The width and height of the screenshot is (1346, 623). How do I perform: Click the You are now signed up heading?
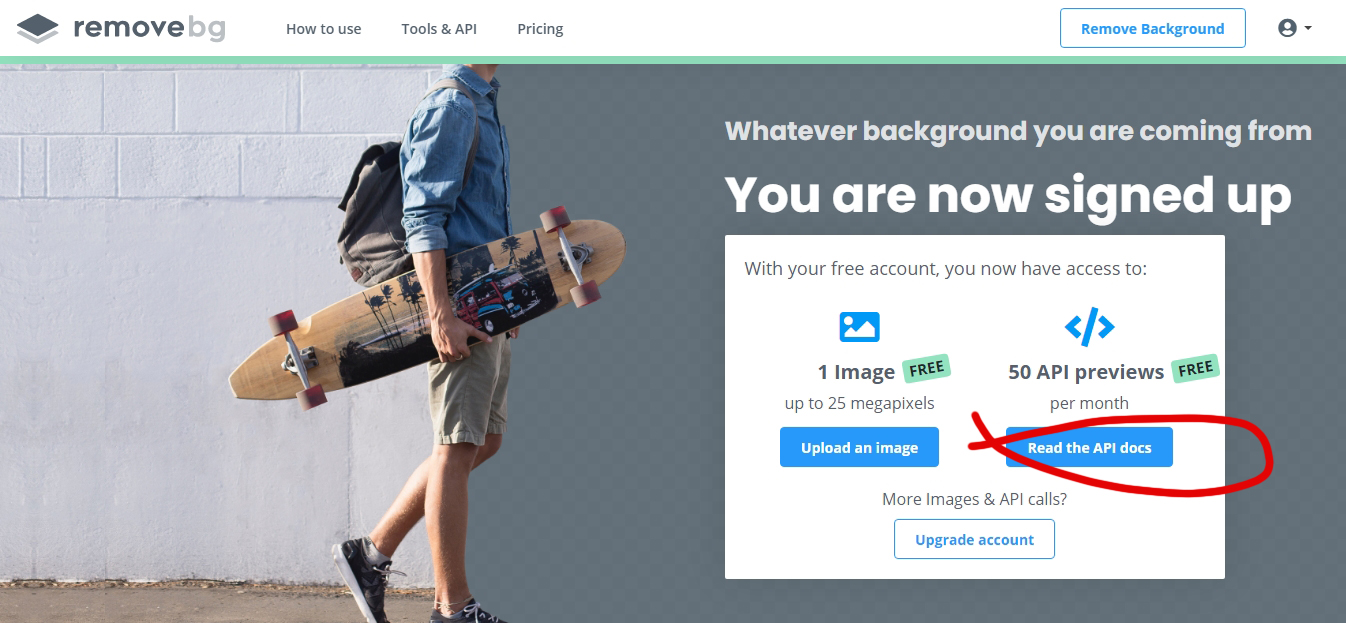[x=1007, y=195]
